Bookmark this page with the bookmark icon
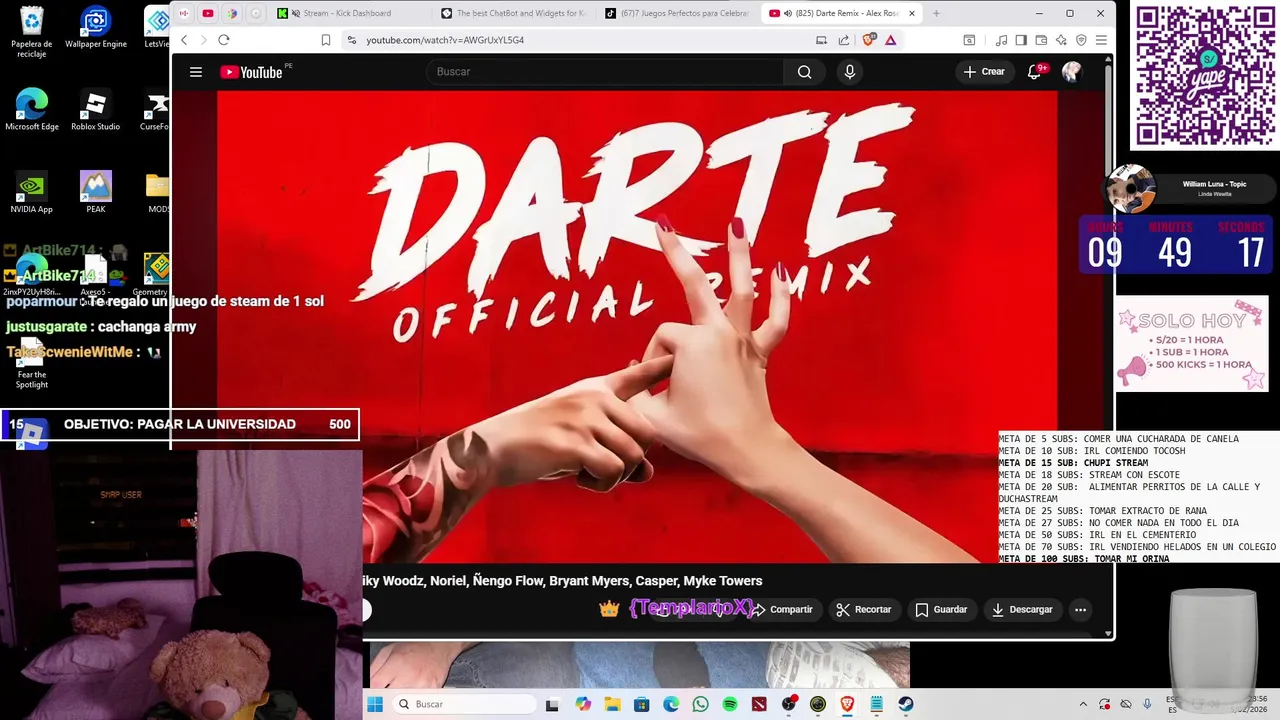Viewport: 1280px width, 720px height. click(326, 40)
